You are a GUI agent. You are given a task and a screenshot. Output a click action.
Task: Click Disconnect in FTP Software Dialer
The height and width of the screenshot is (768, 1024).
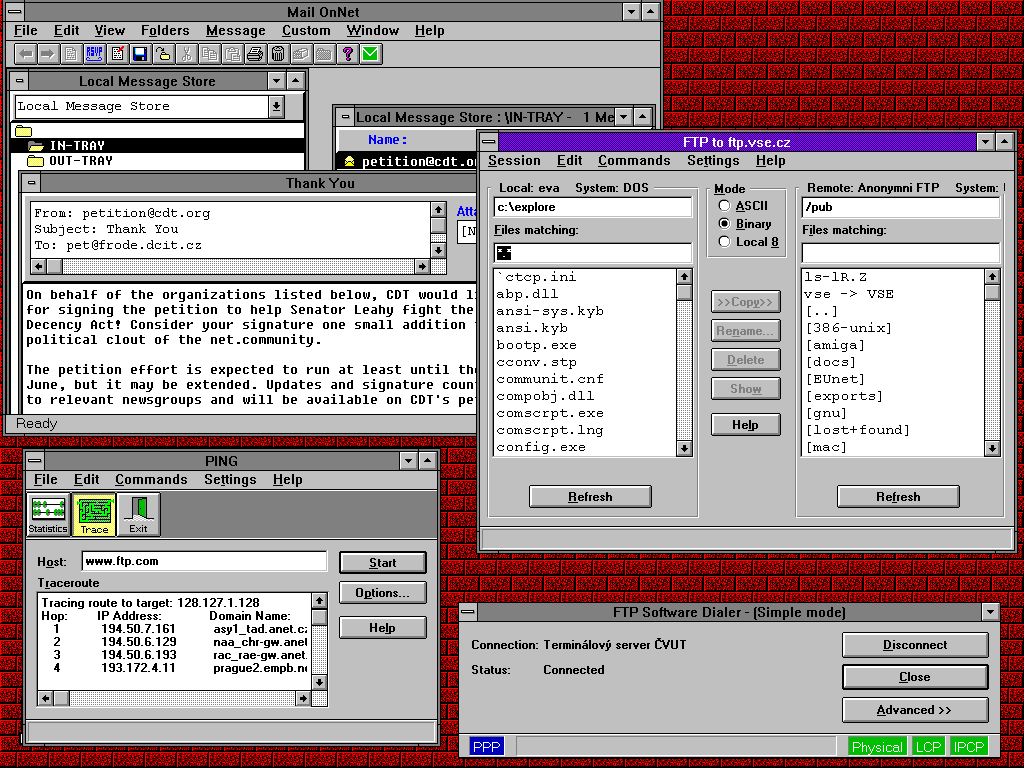914,645
